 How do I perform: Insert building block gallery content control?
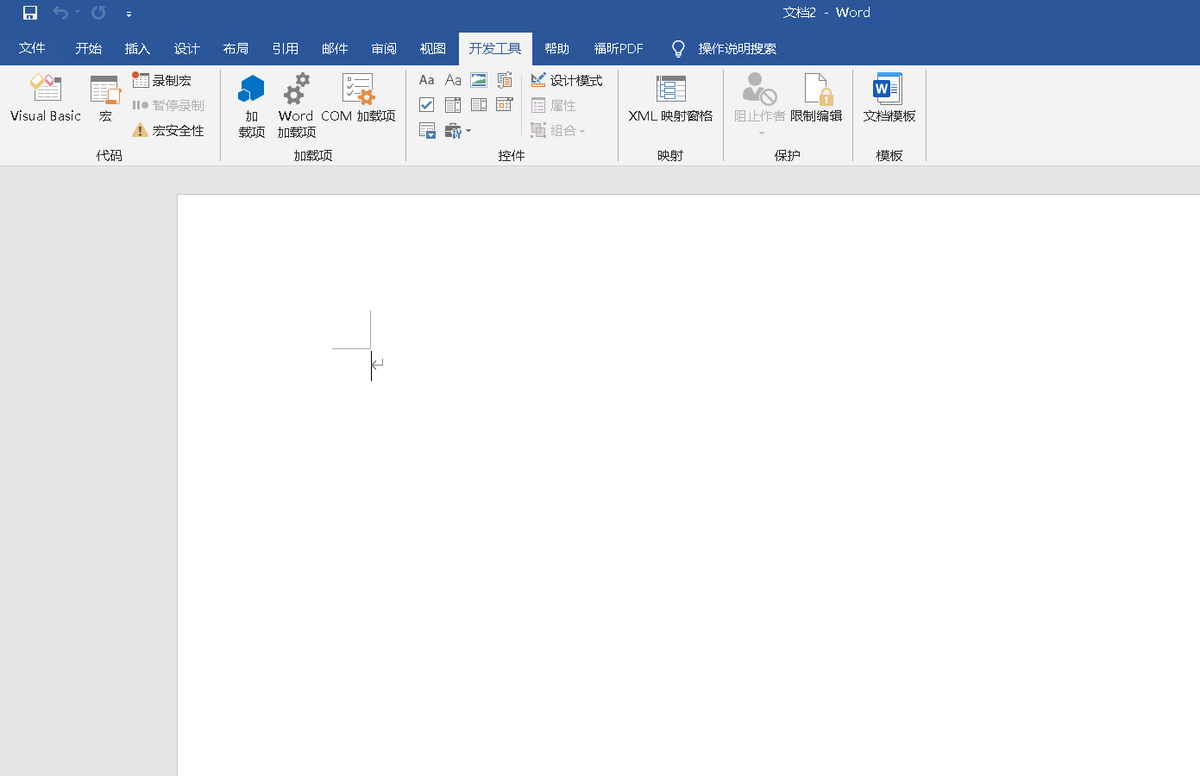tap(505, 80)
